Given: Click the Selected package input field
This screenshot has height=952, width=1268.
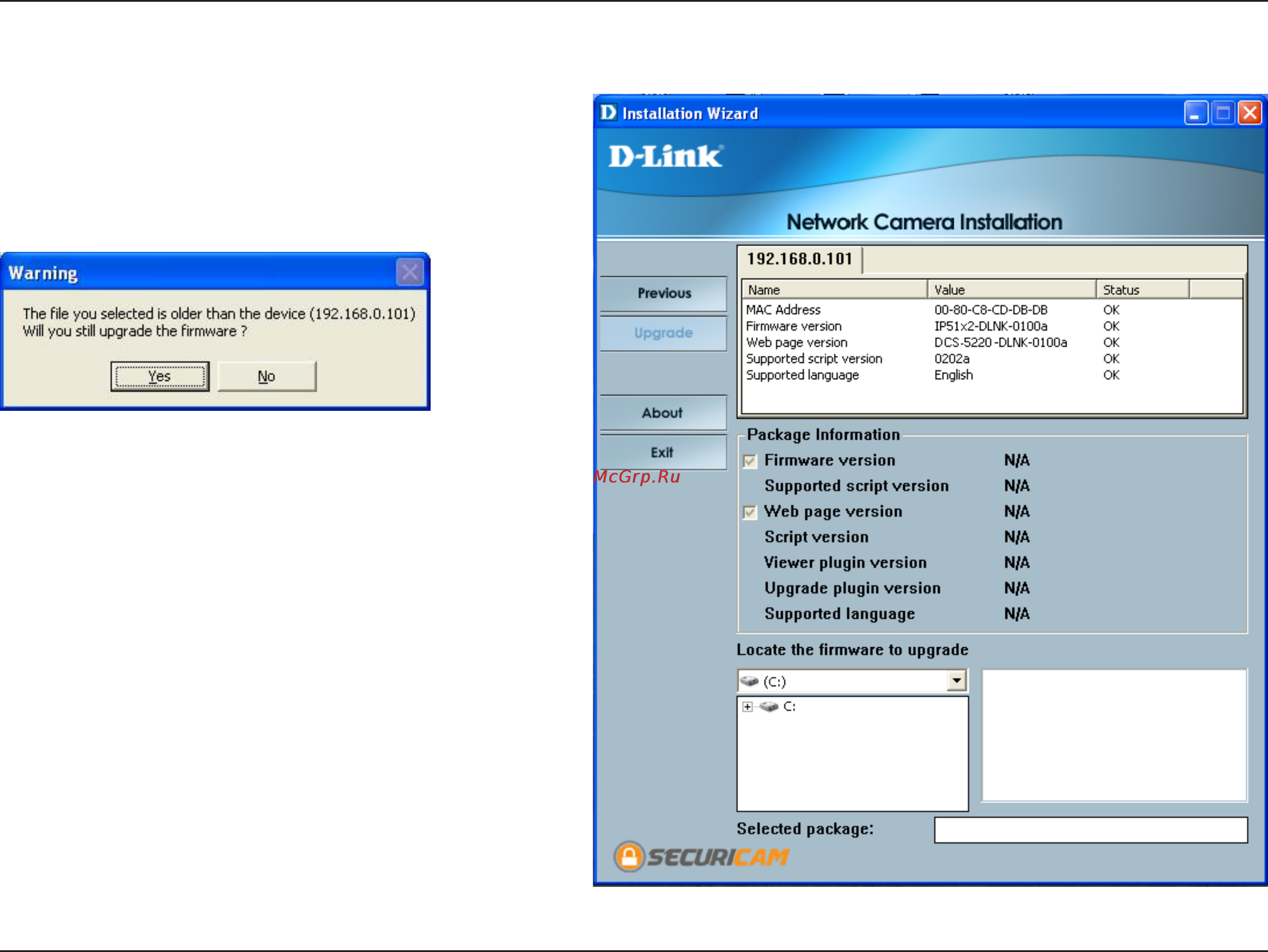Looking at the screenshot, I should [x=1091, y=830].
